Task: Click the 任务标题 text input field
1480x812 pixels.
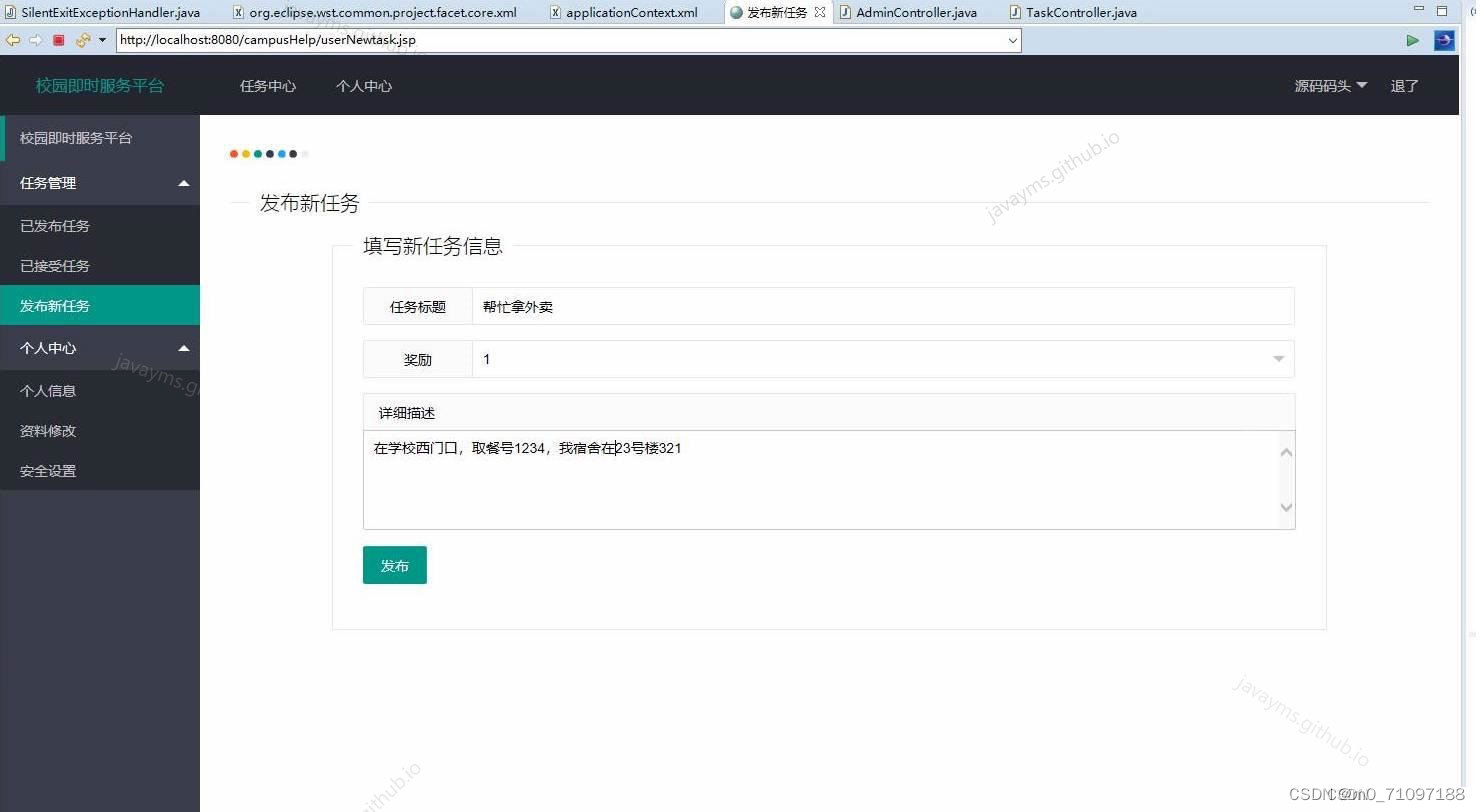Action: tap(880, 306)
